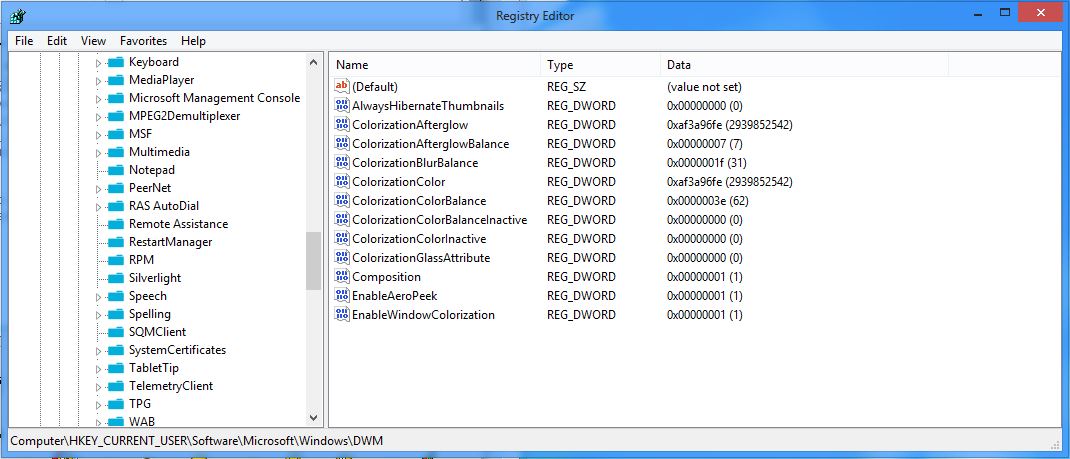The height and width of the screenshot is (459, 1070).
Task: Expand the Speech tree node
Action: tap(98, 297)
